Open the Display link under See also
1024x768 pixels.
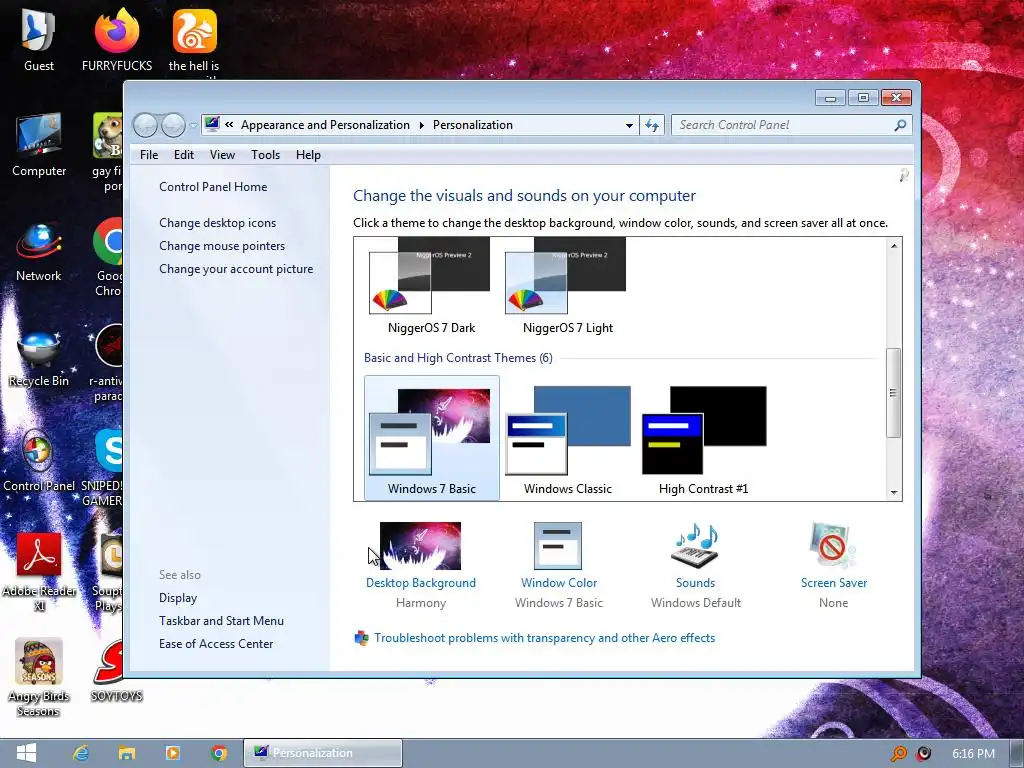click(x=178, y=598)
